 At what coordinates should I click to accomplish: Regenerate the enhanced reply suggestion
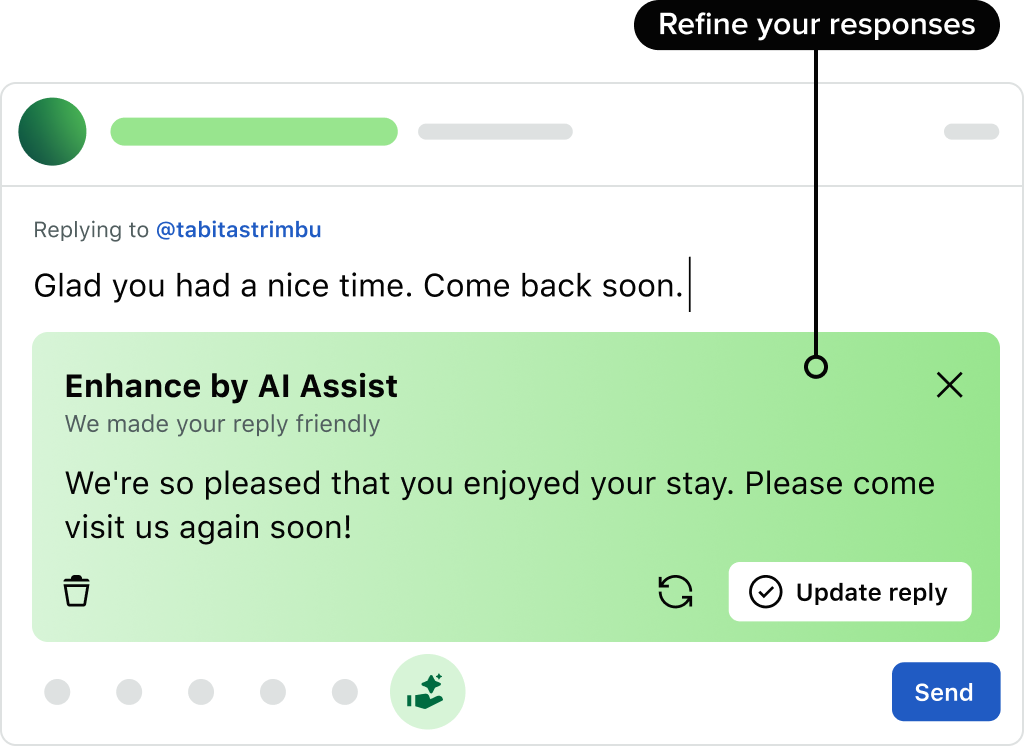[675, 592]
